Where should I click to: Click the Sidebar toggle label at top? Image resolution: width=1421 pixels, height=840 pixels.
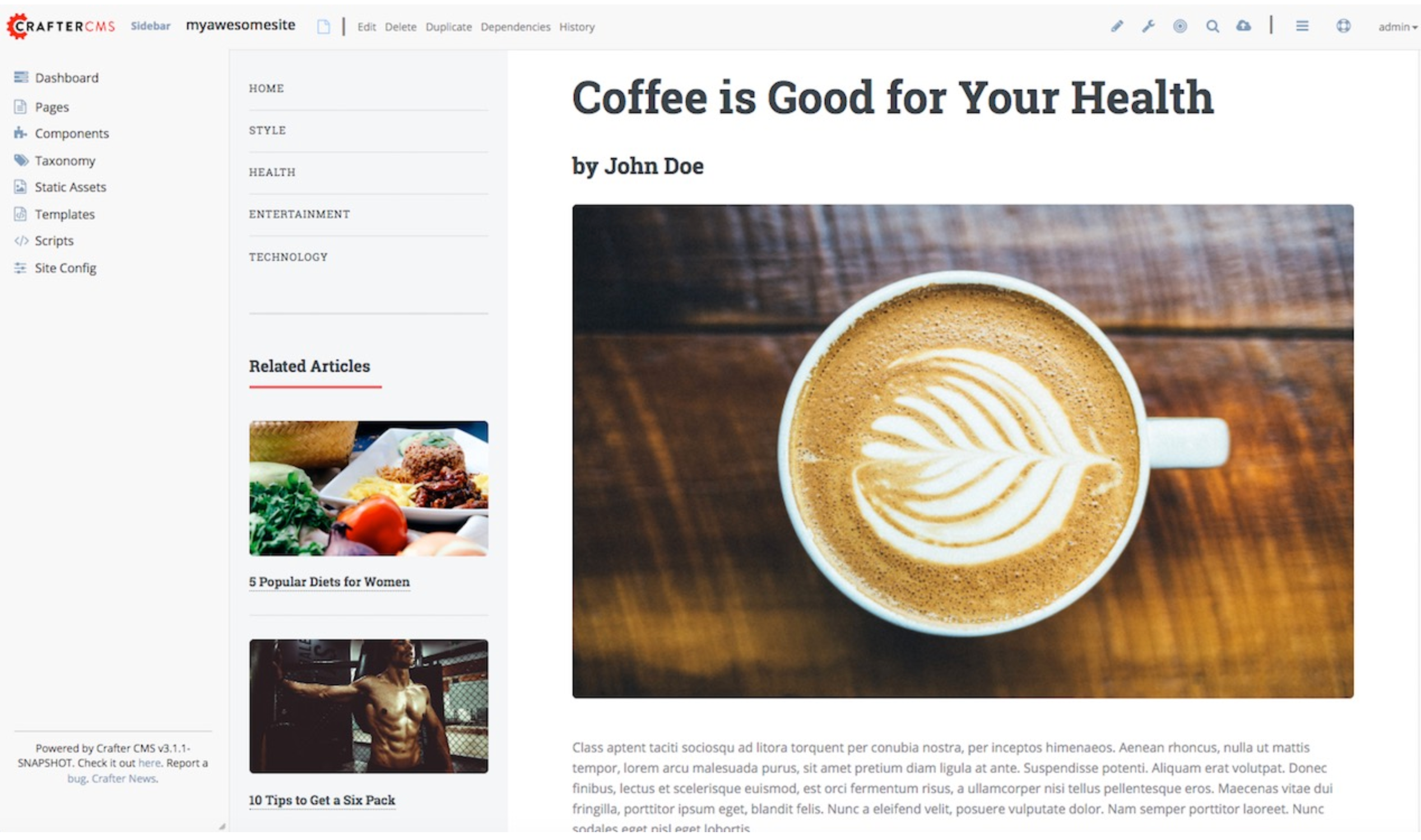[x=149, y=26]
